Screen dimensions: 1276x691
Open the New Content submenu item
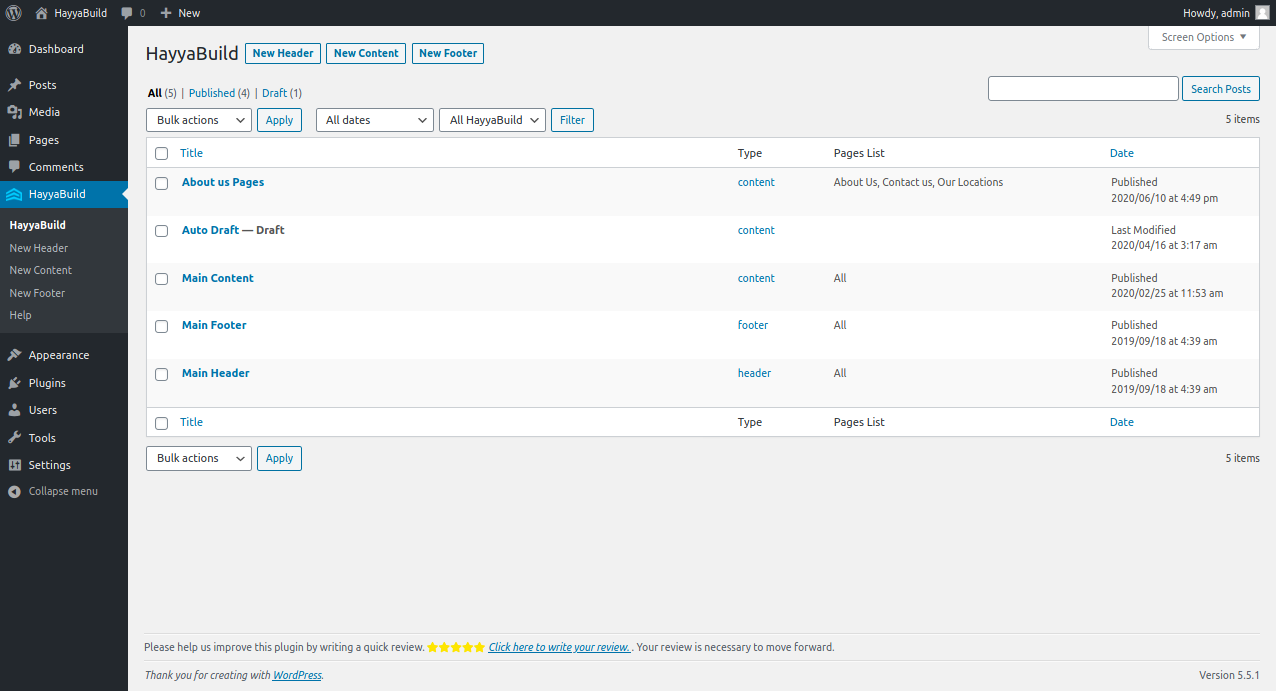point(41,270)
